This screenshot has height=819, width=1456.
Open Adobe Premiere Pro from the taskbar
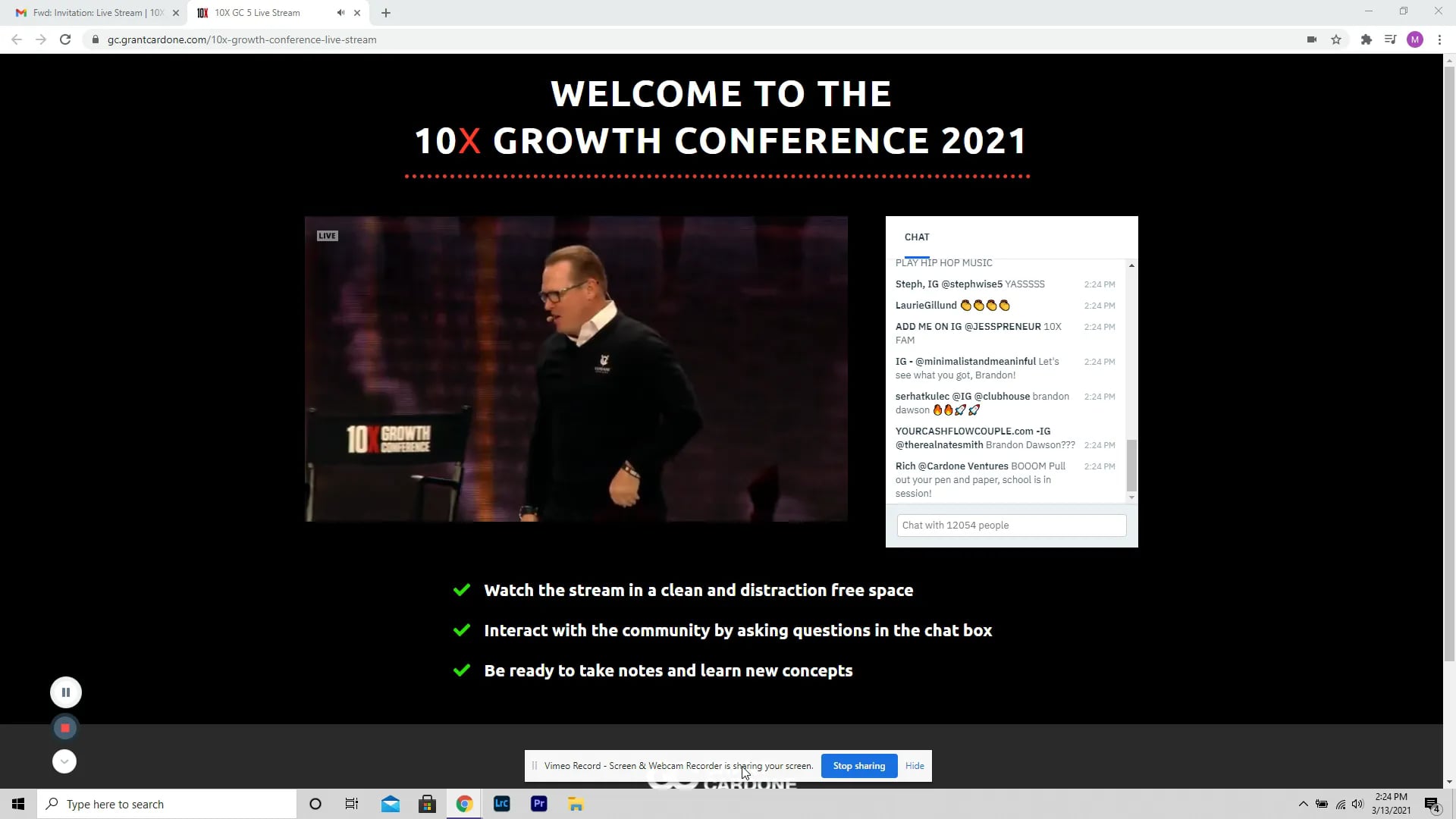click(538, 803)
